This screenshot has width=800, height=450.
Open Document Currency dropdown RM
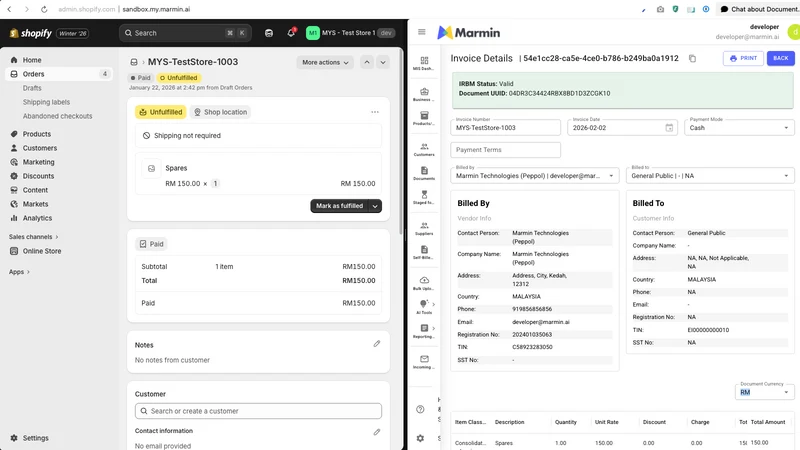pyautogui.click(x=764, y=392)
